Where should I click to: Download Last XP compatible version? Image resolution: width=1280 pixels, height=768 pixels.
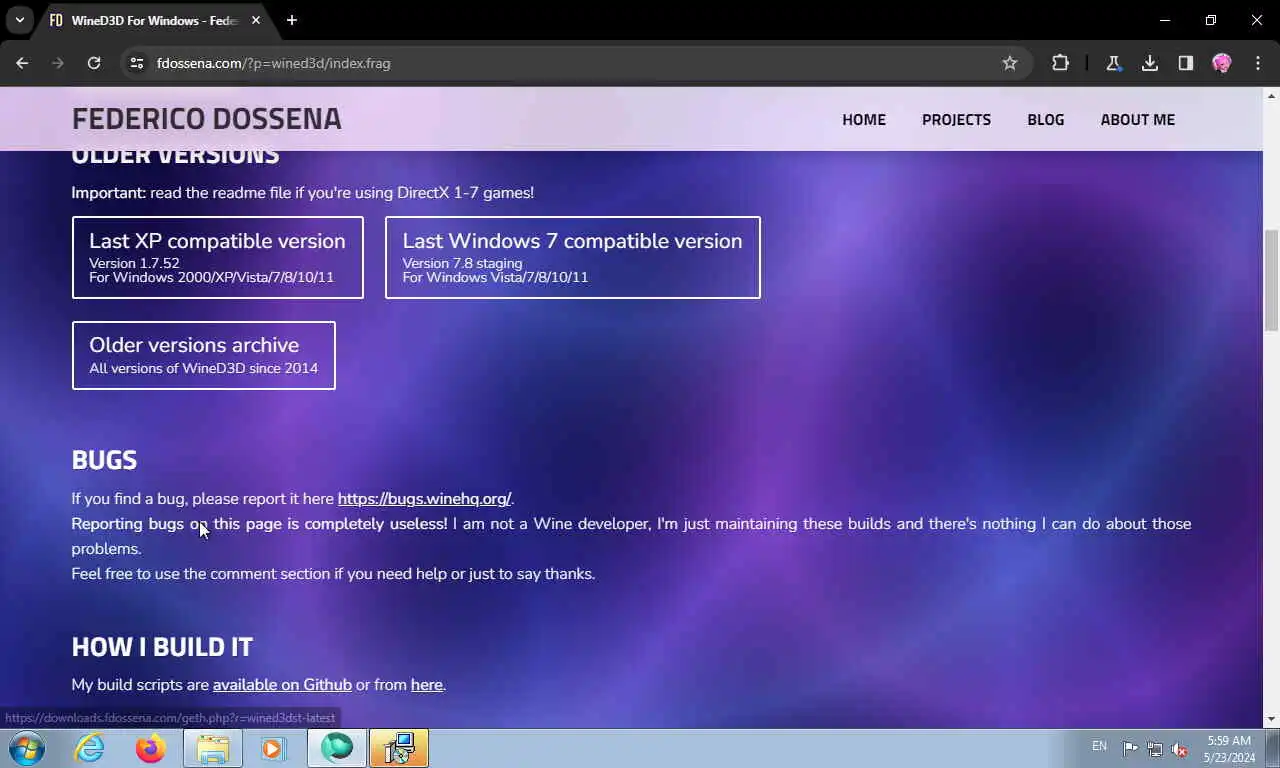[218, 257]
